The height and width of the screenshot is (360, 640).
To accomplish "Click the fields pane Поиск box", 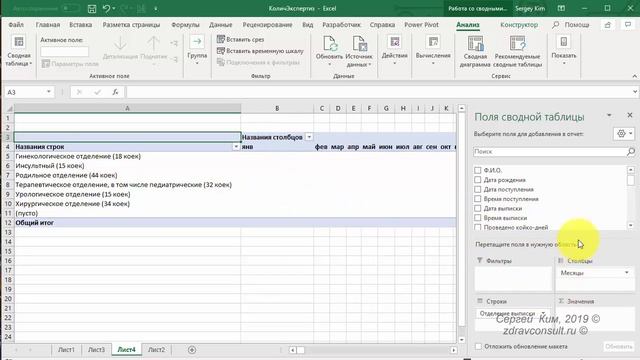I will click(x=549, y=151).
